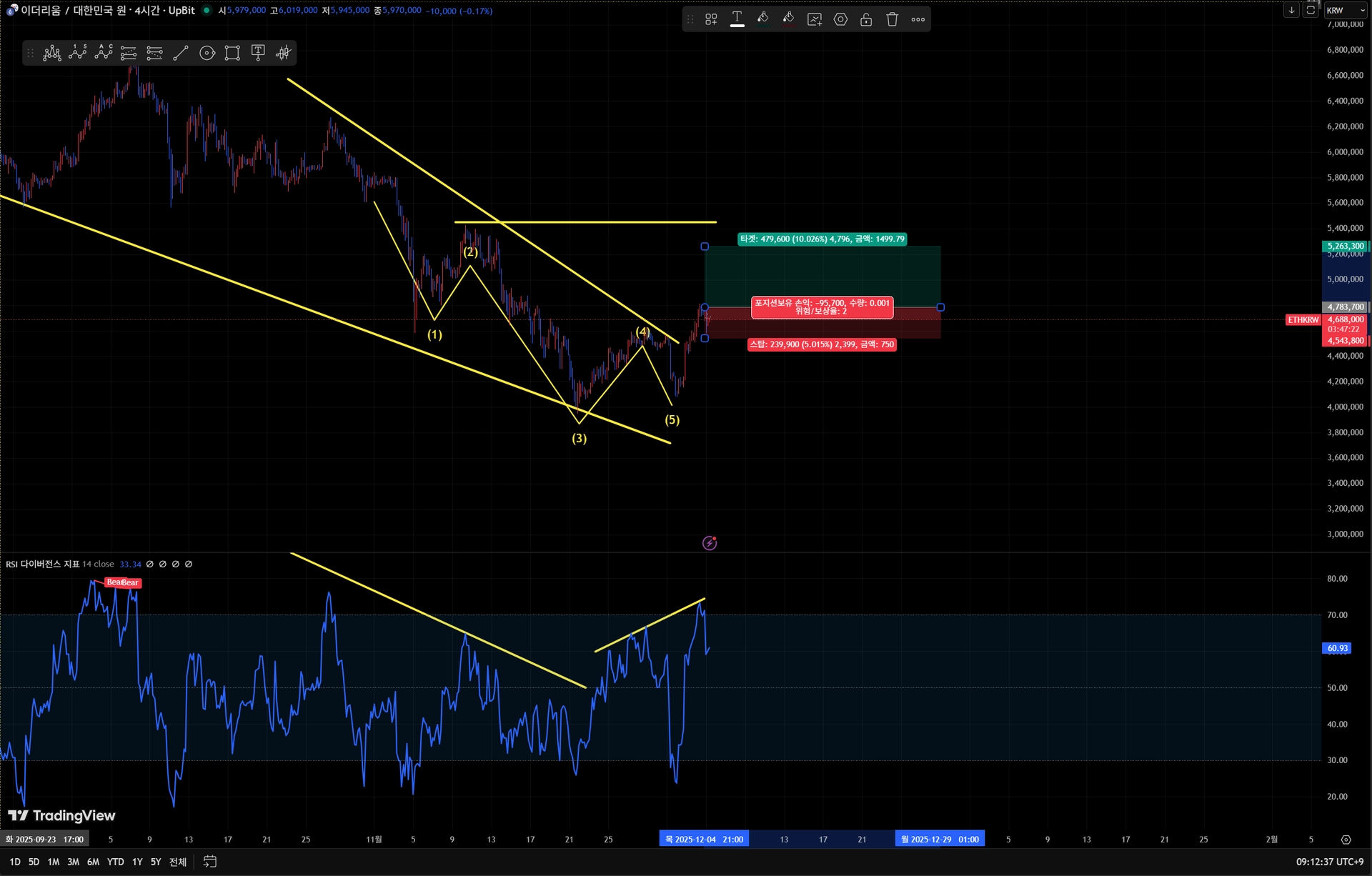Switch to 1M time range
This screenshot has width=1372, height=876.
point(53,862)
